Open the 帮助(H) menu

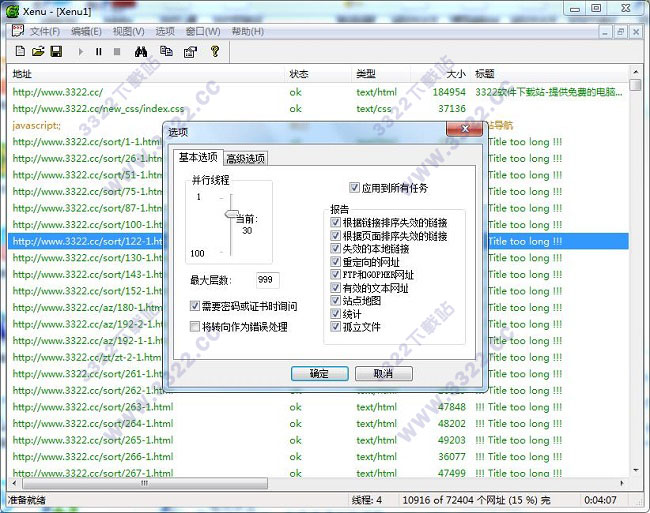(247, 31)
